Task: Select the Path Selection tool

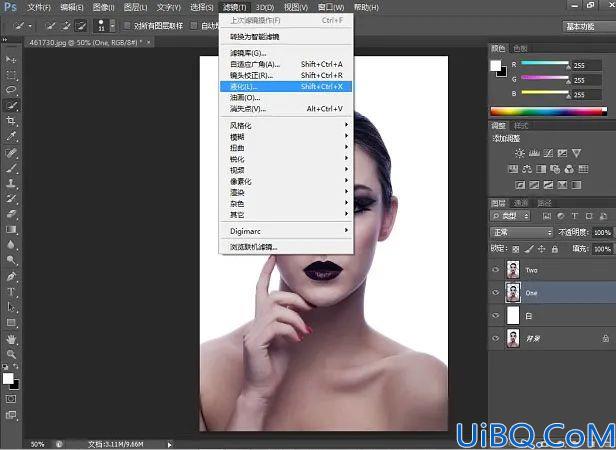Action: pyautogui.click(x=11, y=307)
